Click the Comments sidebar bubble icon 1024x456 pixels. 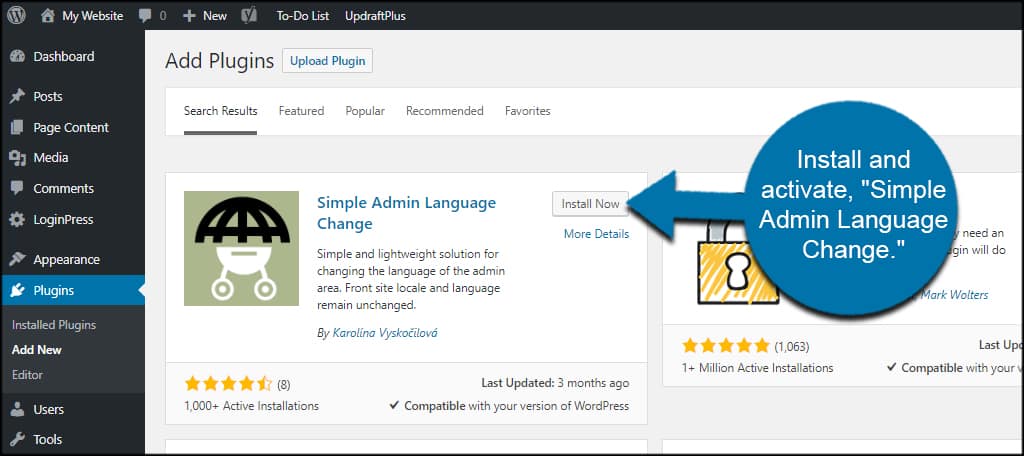coord(17,188)
